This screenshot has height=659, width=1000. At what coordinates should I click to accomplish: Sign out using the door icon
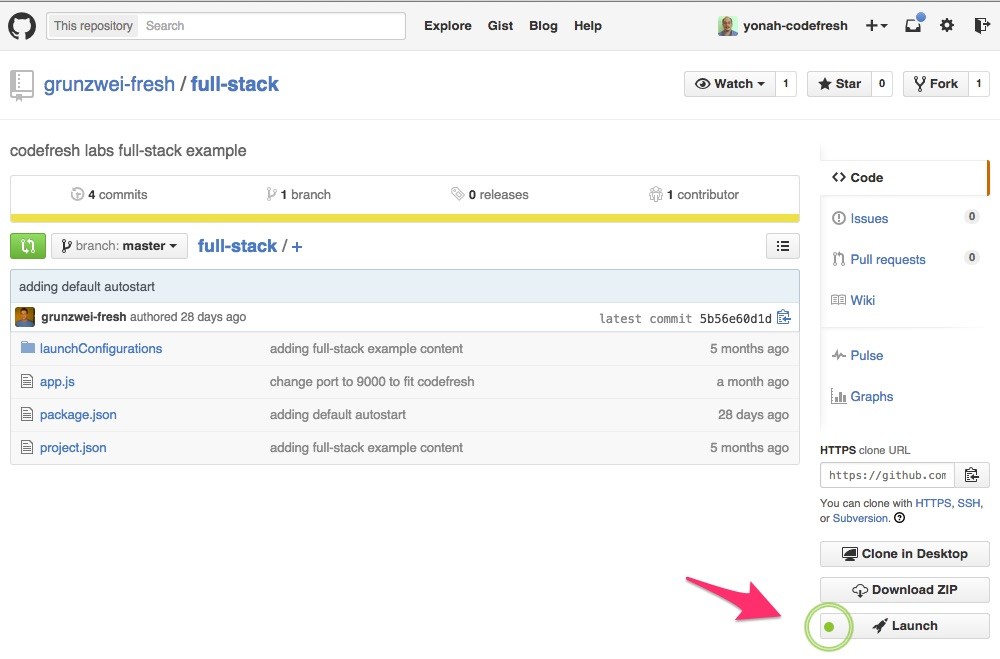coord(981,25)
